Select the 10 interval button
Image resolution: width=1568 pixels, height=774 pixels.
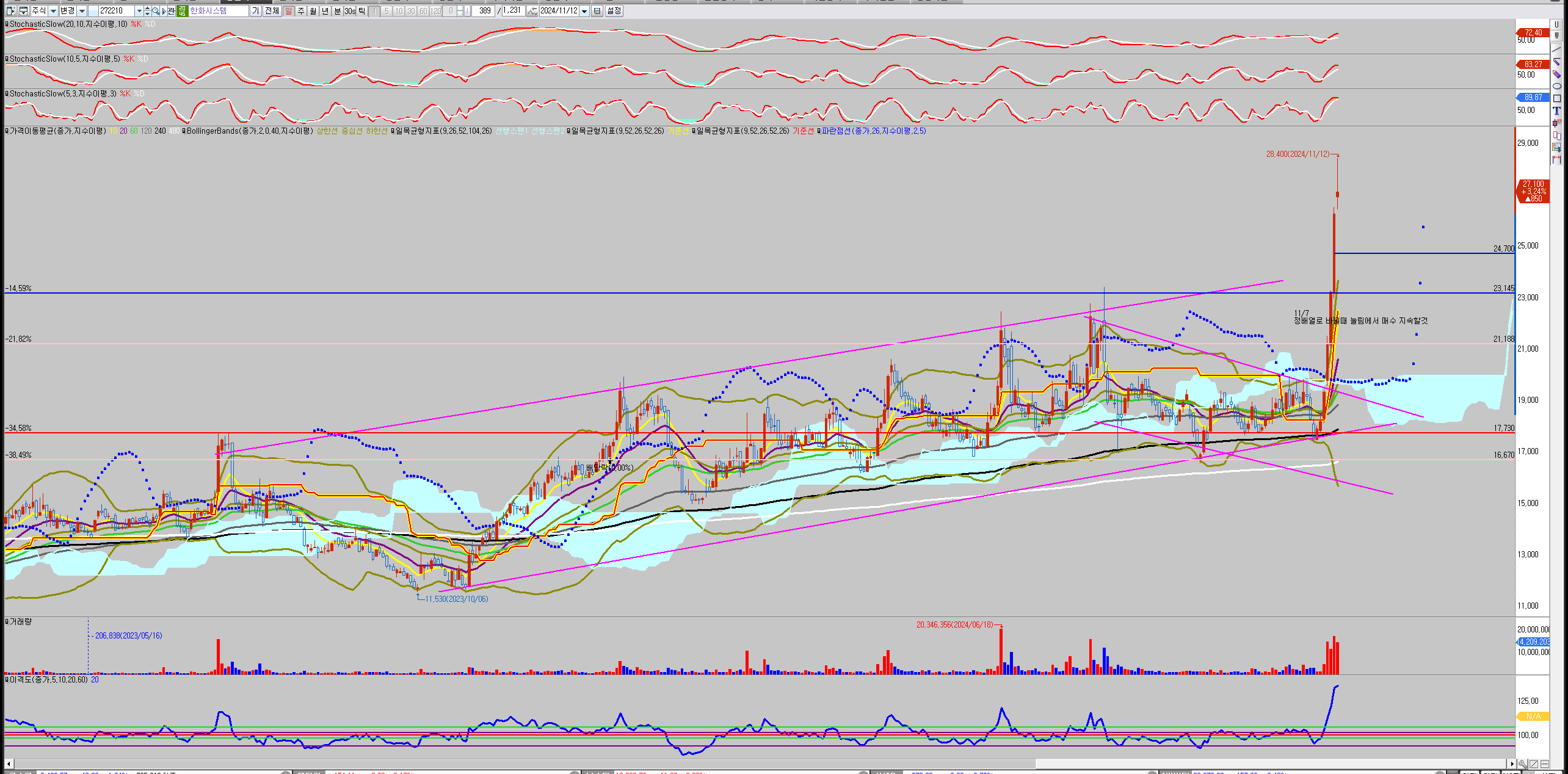pos(398,11)
